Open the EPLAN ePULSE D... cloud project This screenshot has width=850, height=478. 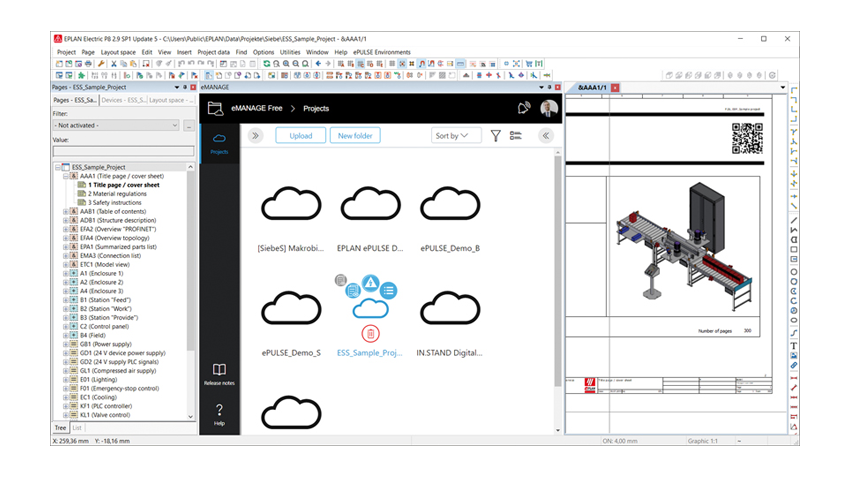[370, 204]
